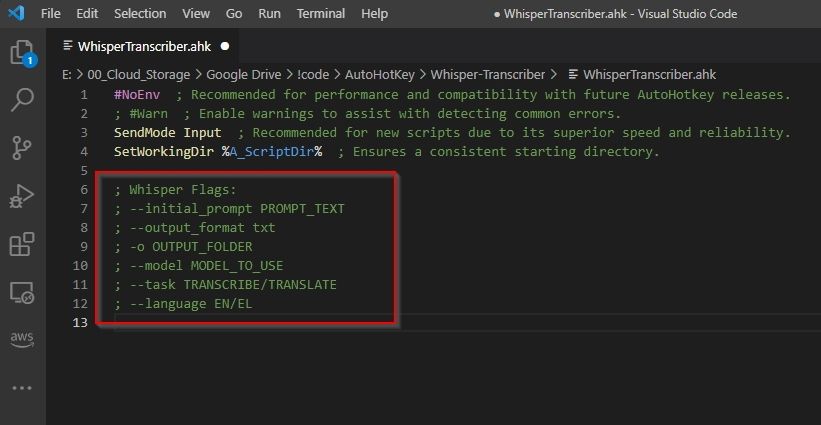Click the '; Whisper Flags:' comment

click(x=175, y=189)
